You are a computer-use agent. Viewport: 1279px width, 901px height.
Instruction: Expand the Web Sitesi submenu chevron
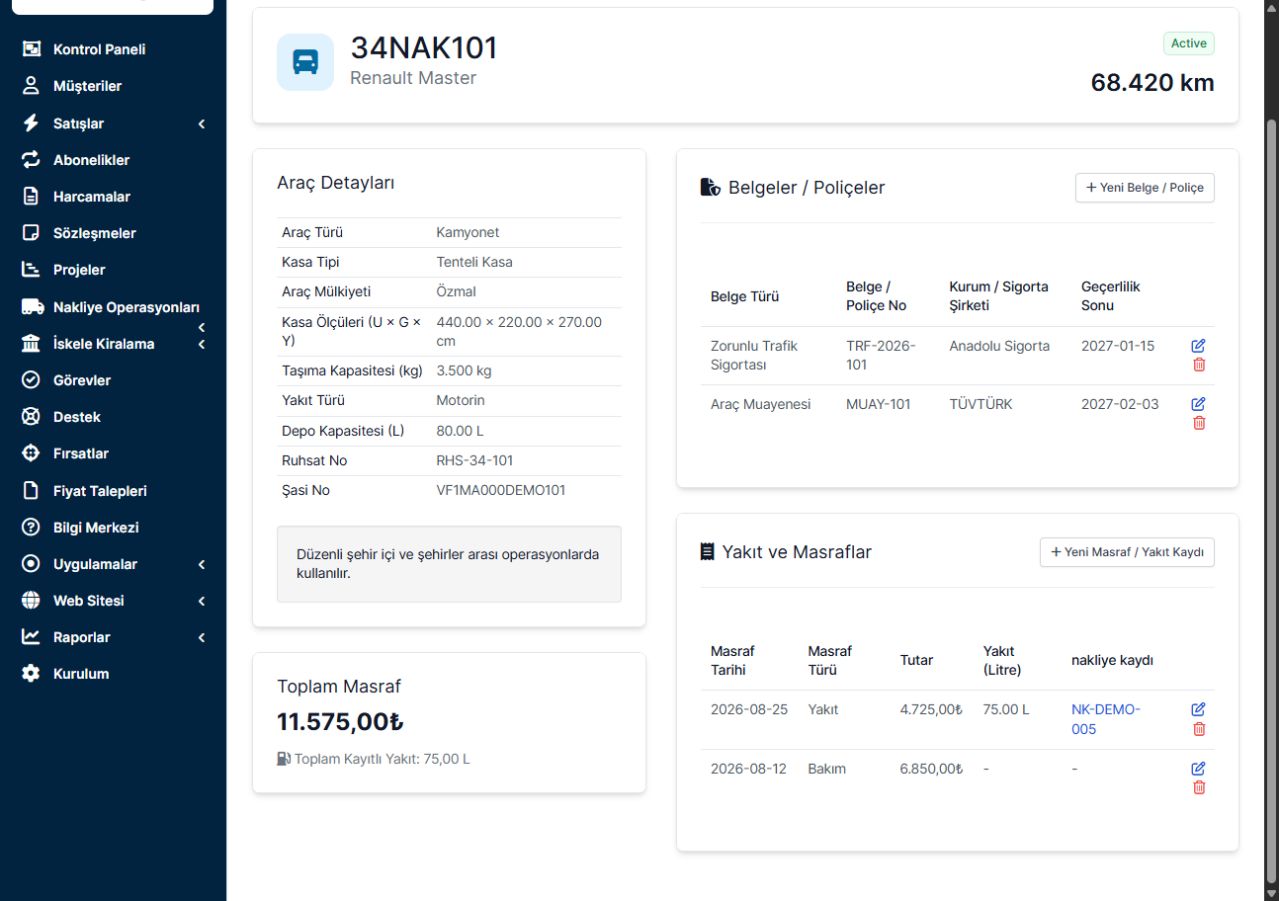pyautogui.click(x=201, y=602)
